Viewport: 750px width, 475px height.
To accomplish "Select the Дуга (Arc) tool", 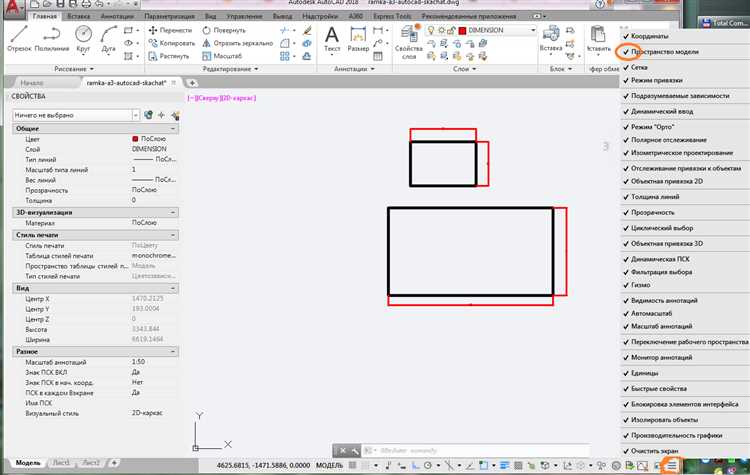I will (109, 38).
